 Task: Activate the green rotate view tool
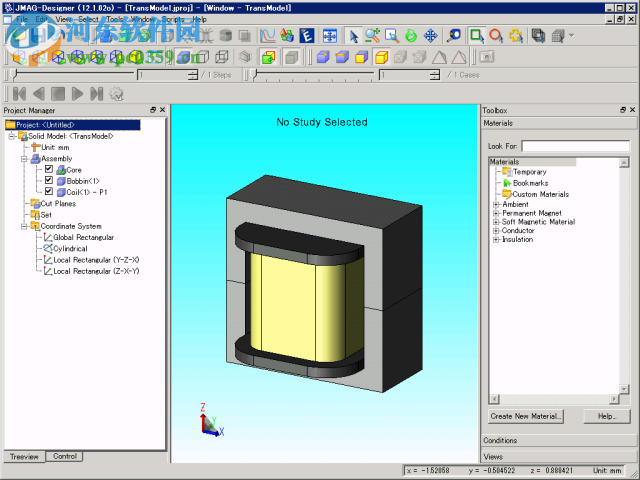tap(410, 36)
